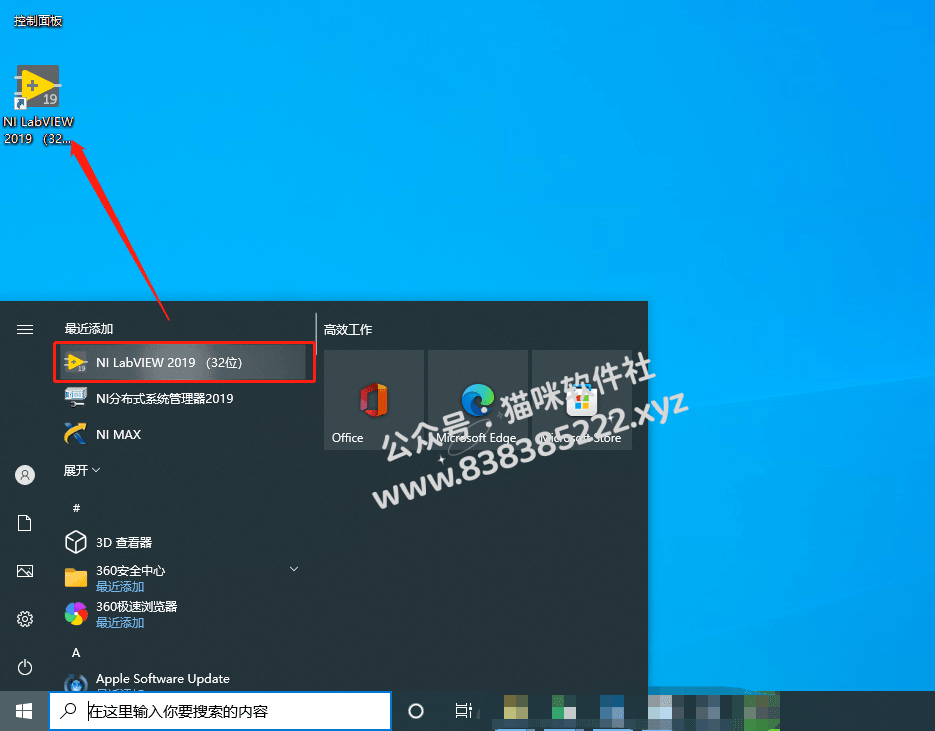Expand the Start menu hamburger navigation
The width and height of the screenshot is (935, 731).
[x=25, y=329]
